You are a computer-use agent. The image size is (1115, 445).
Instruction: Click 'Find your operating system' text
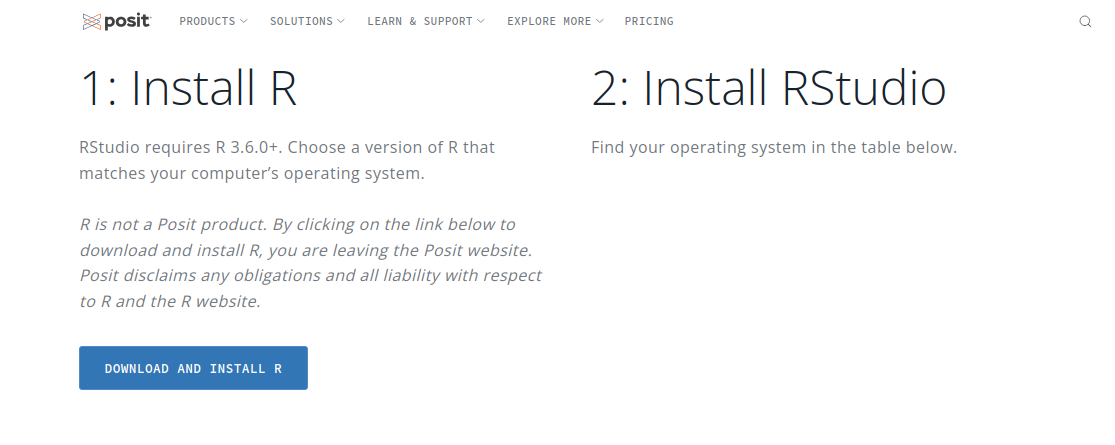click(x=774, y=148)
